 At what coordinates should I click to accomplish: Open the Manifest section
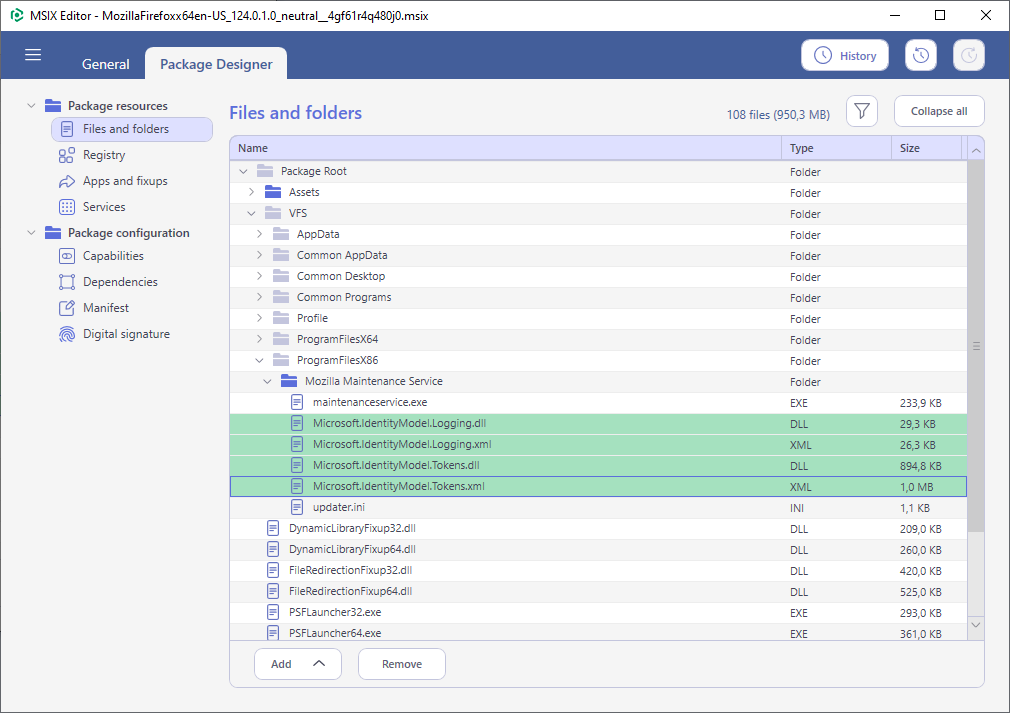pyautogui.click(x=106, y=308)
